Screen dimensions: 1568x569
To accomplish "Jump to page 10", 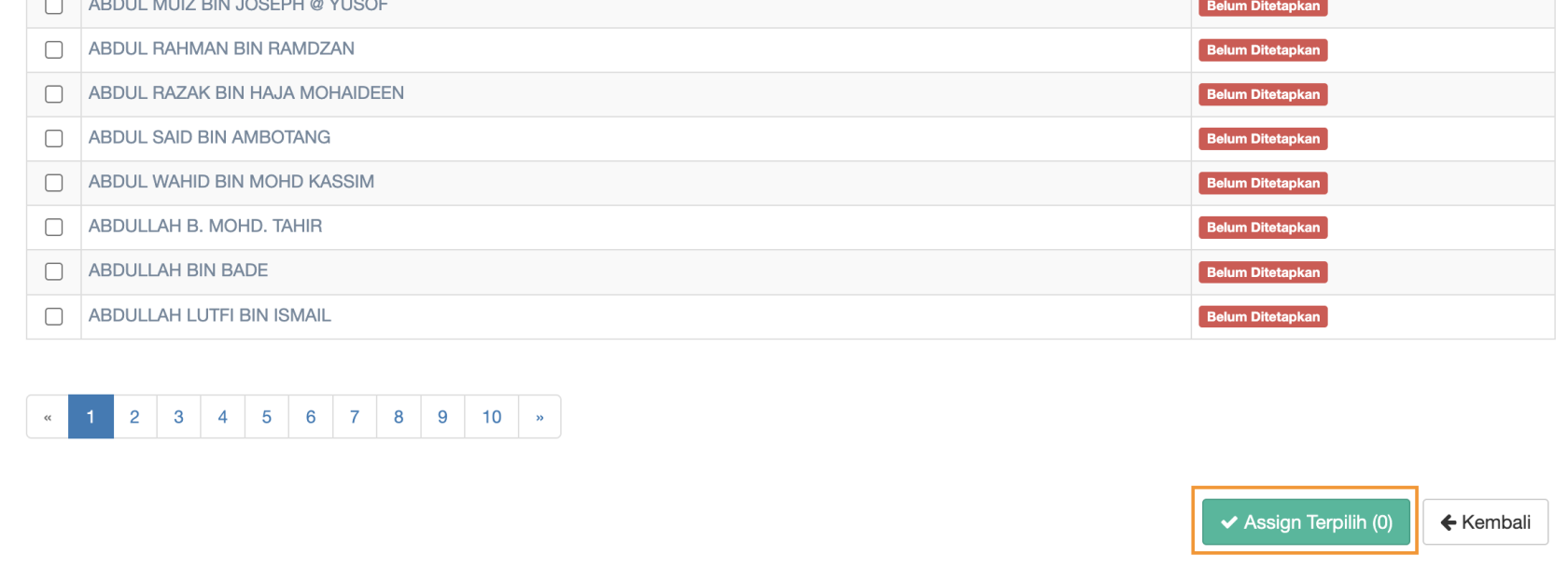I will 492,417.
